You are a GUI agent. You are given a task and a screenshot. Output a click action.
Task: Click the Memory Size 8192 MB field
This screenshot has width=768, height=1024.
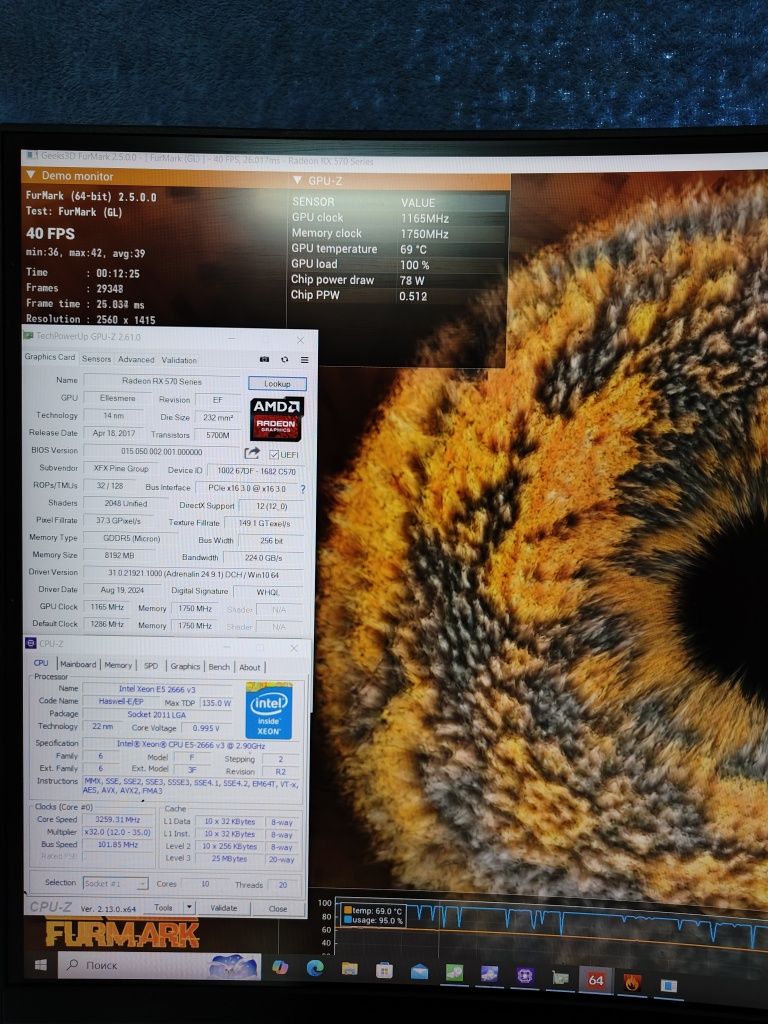[x=120, y=556]
